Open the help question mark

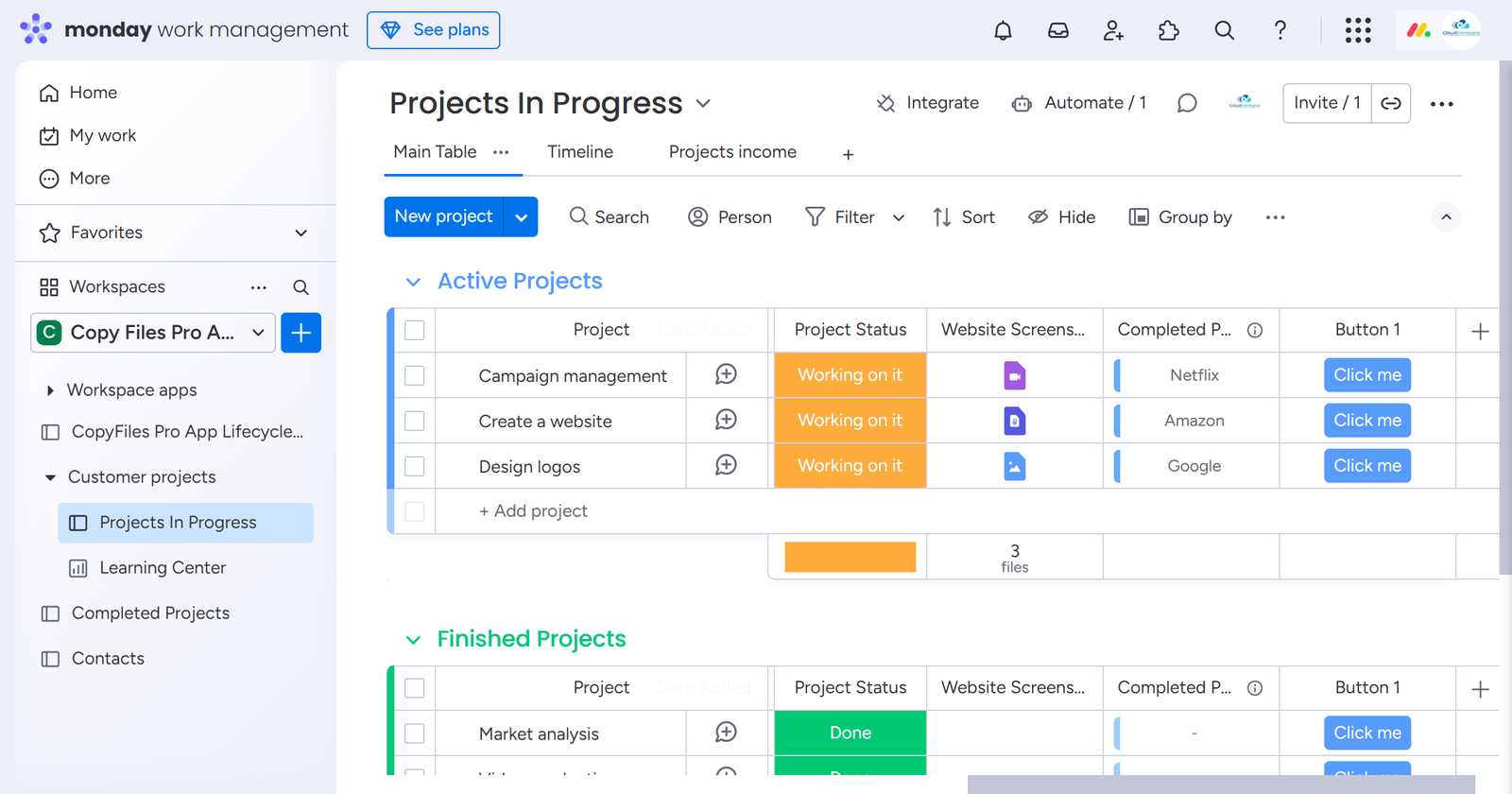1280,30
